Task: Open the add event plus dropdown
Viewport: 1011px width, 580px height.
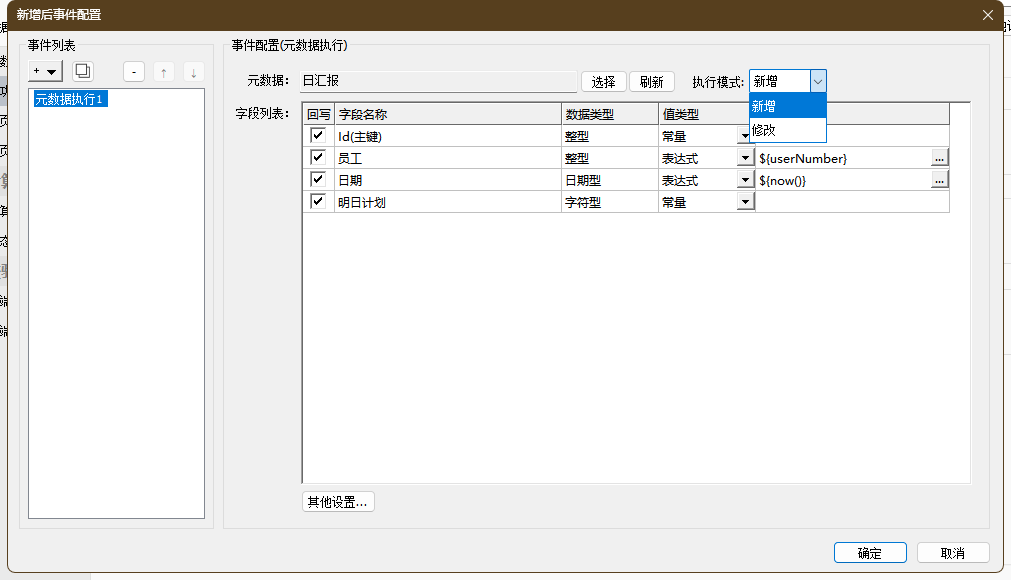Action: click(45, 71)
